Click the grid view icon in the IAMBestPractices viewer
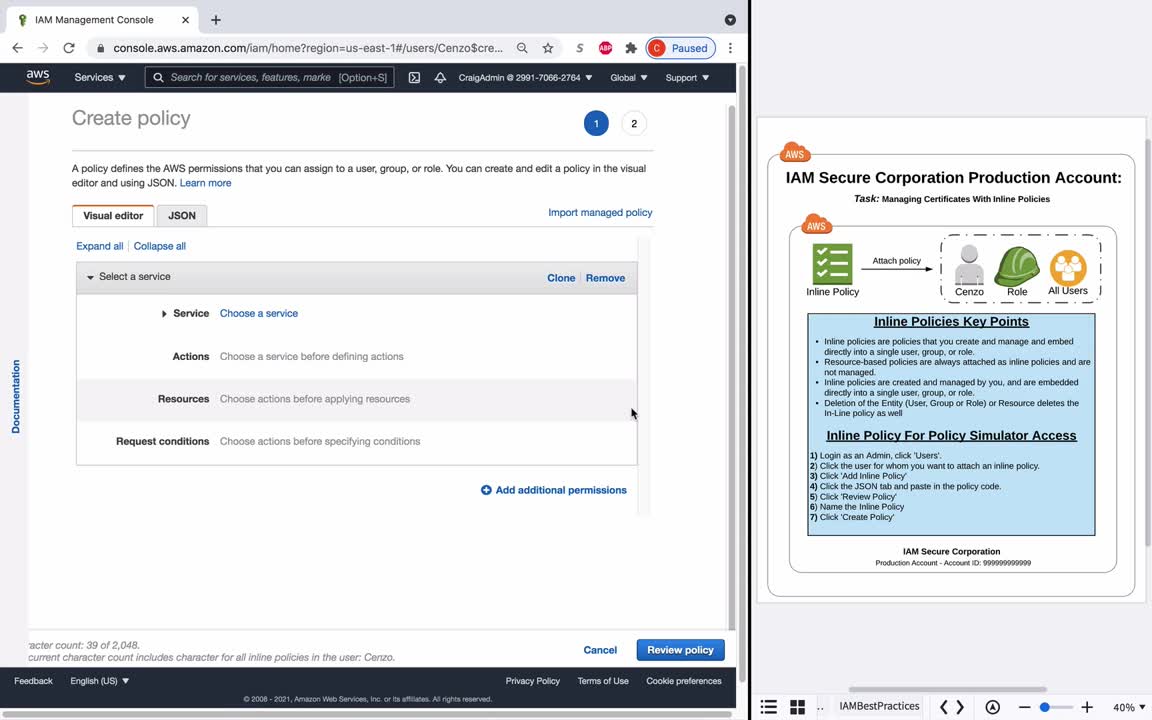Screen dimensions: 1152x720 pos(798,707)
